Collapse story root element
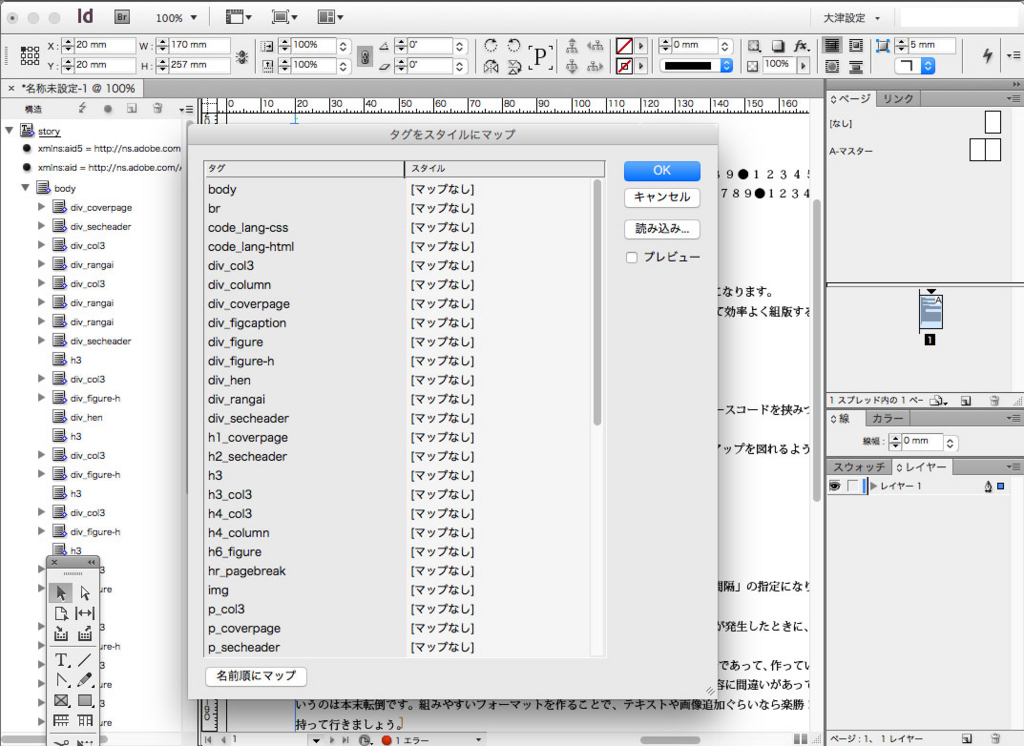Image resolution: width=1024 pixels, height=746 pixels. click(9, 130)
